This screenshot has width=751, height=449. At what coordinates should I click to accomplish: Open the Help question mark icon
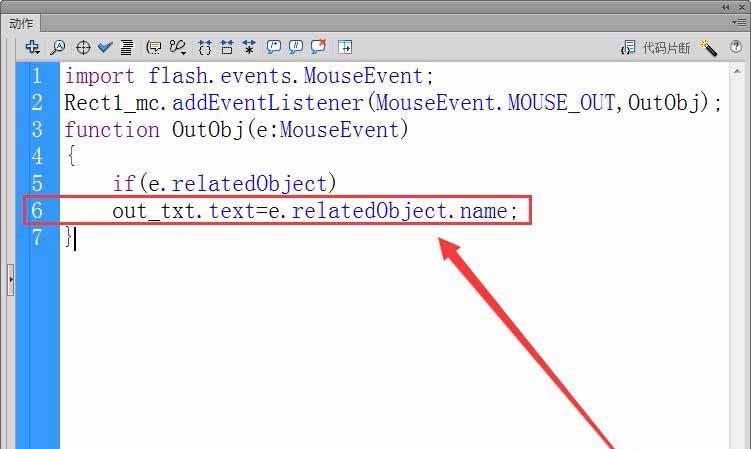pos(736,46)
